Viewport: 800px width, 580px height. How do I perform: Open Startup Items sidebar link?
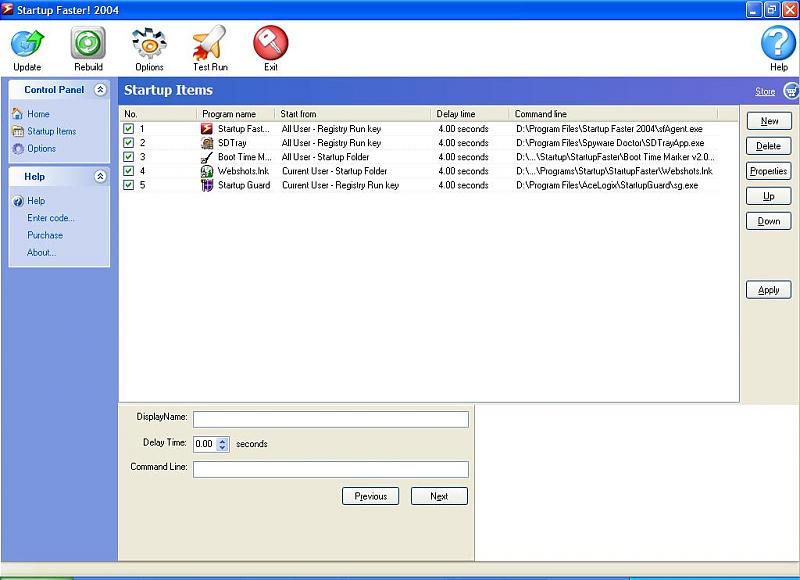52,131
